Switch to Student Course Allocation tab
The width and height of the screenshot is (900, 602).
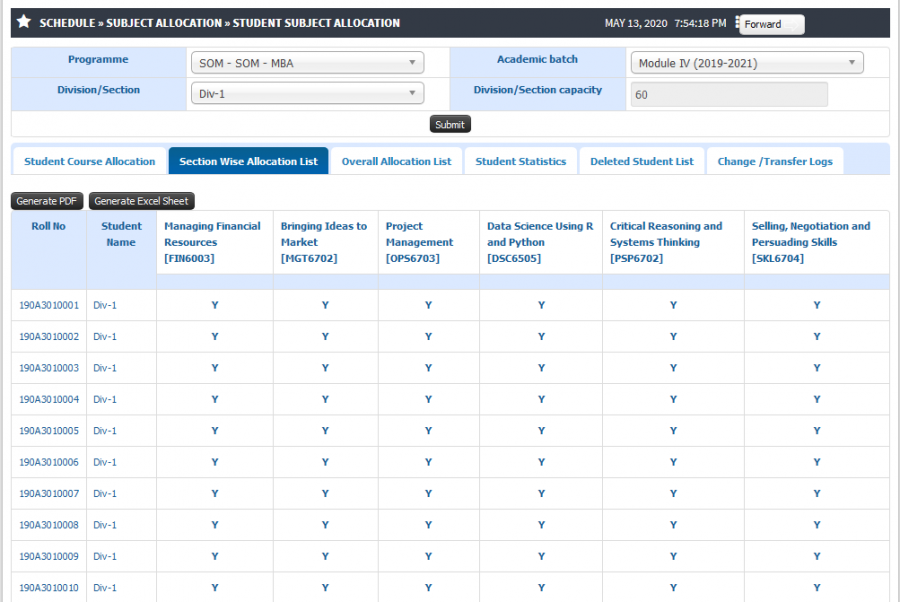90,161
